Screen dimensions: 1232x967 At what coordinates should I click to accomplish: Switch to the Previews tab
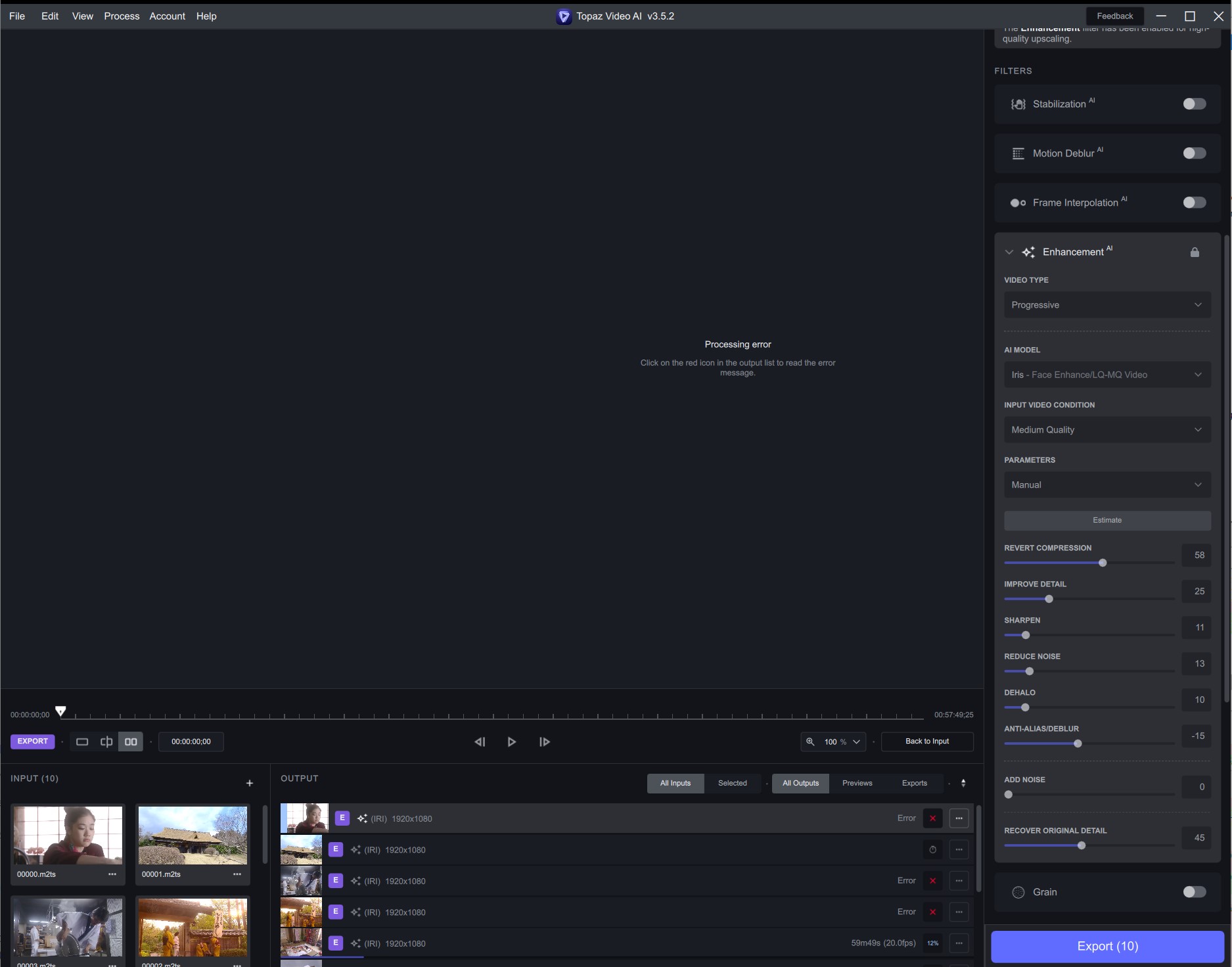[857, 783]
